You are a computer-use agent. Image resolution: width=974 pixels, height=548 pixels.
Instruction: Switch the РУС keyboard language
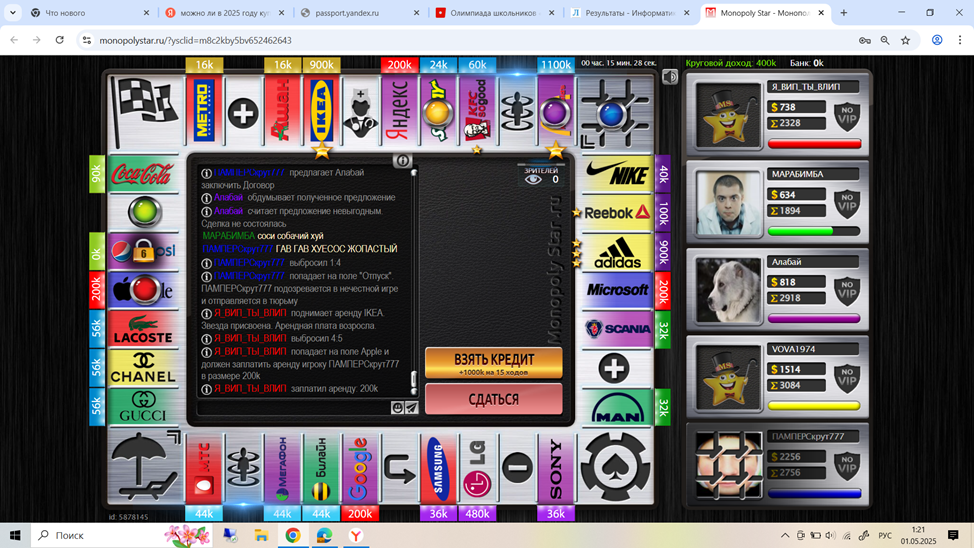pyautogui.click(x=885, y=535)
